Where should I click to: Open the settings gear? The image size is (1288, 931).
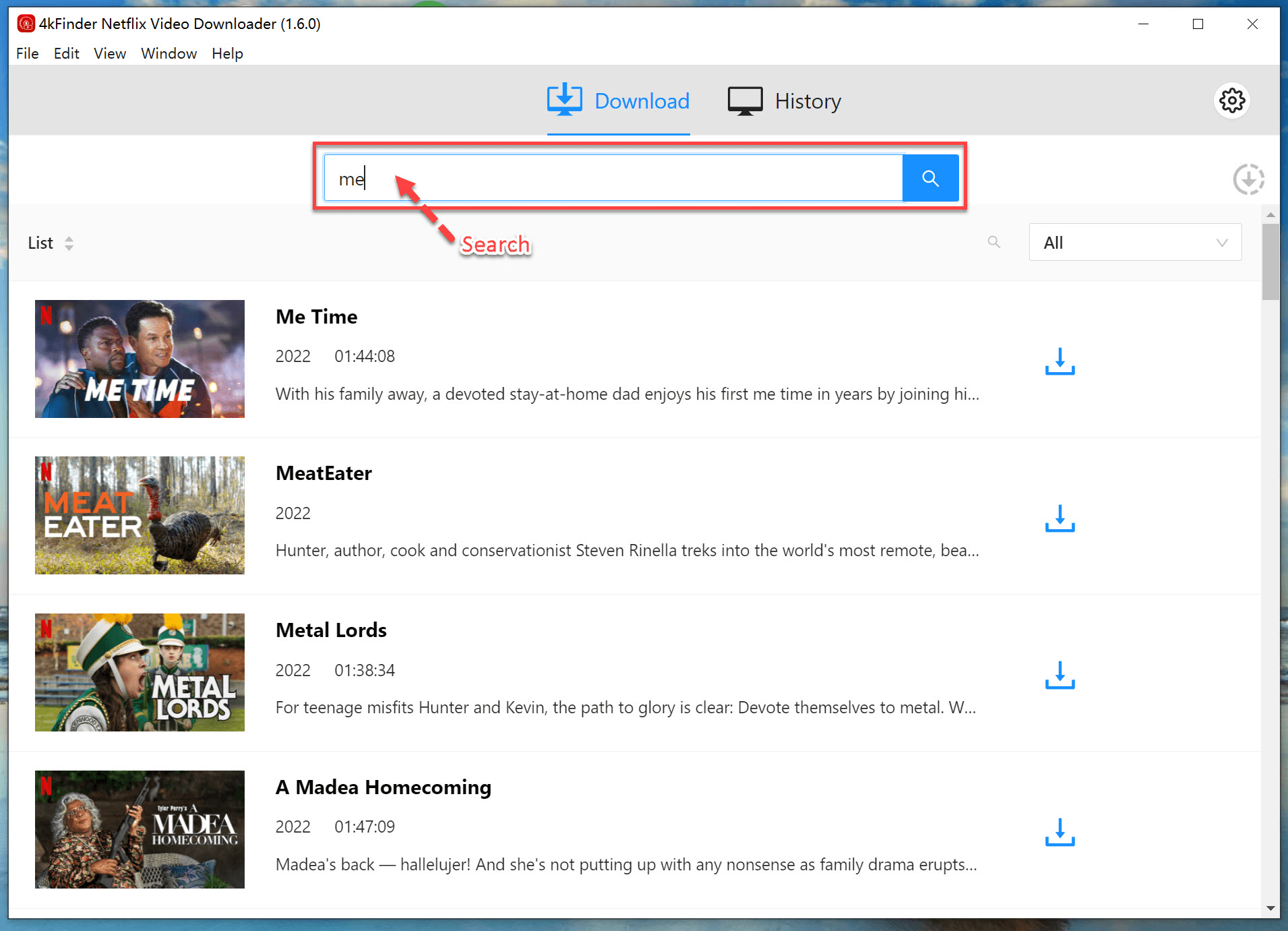point(1232,101)
